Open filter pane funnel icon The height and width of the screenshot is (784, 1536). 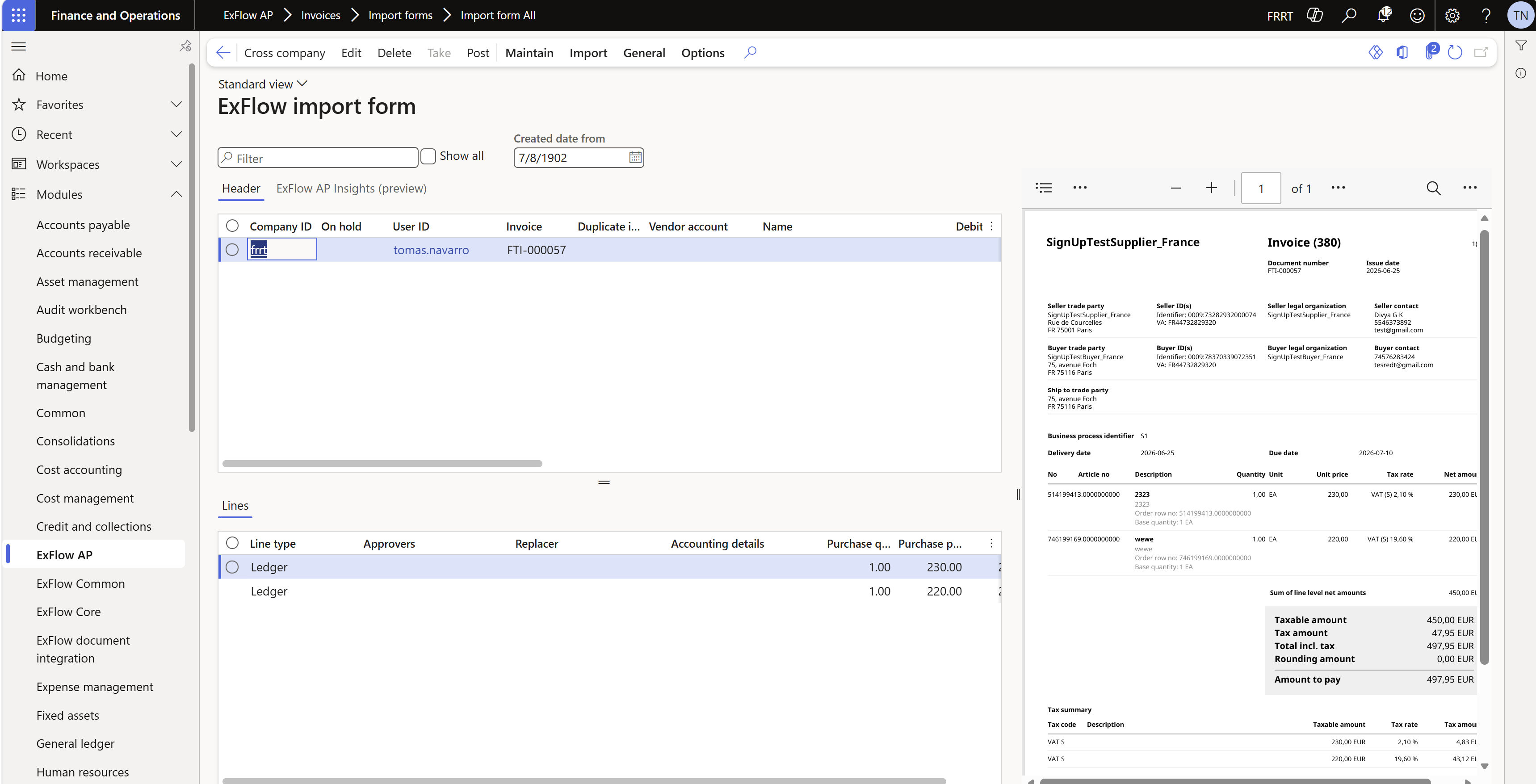point(1520,46)
